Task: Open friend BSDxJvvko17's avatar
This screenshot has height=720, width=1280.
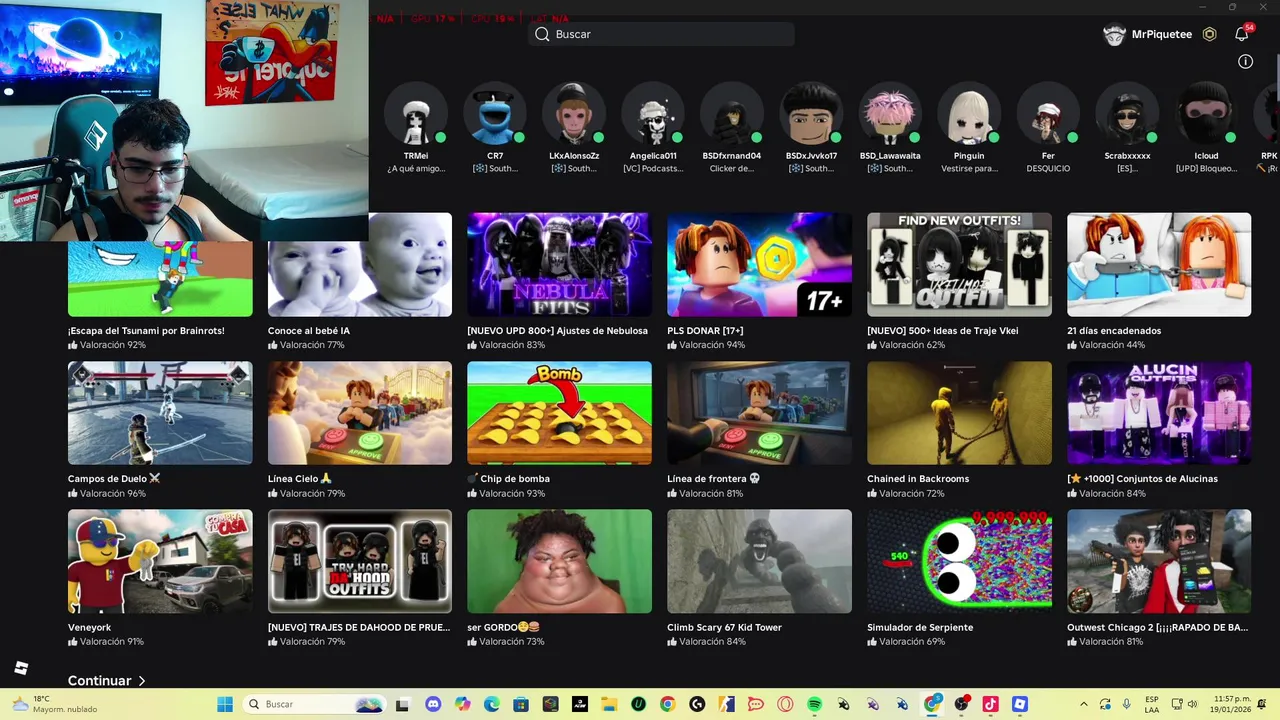Action: (x=811, y=114)
